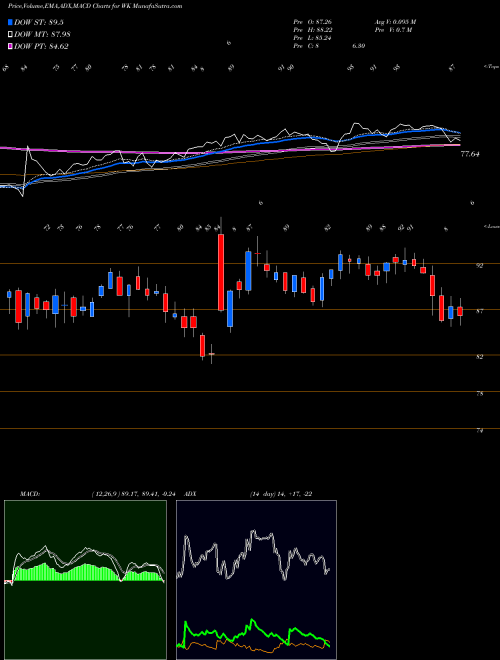The width and height of the screenshot is (500, 660).
Task: Click the 78 price axis label
Action: point(479,394)
